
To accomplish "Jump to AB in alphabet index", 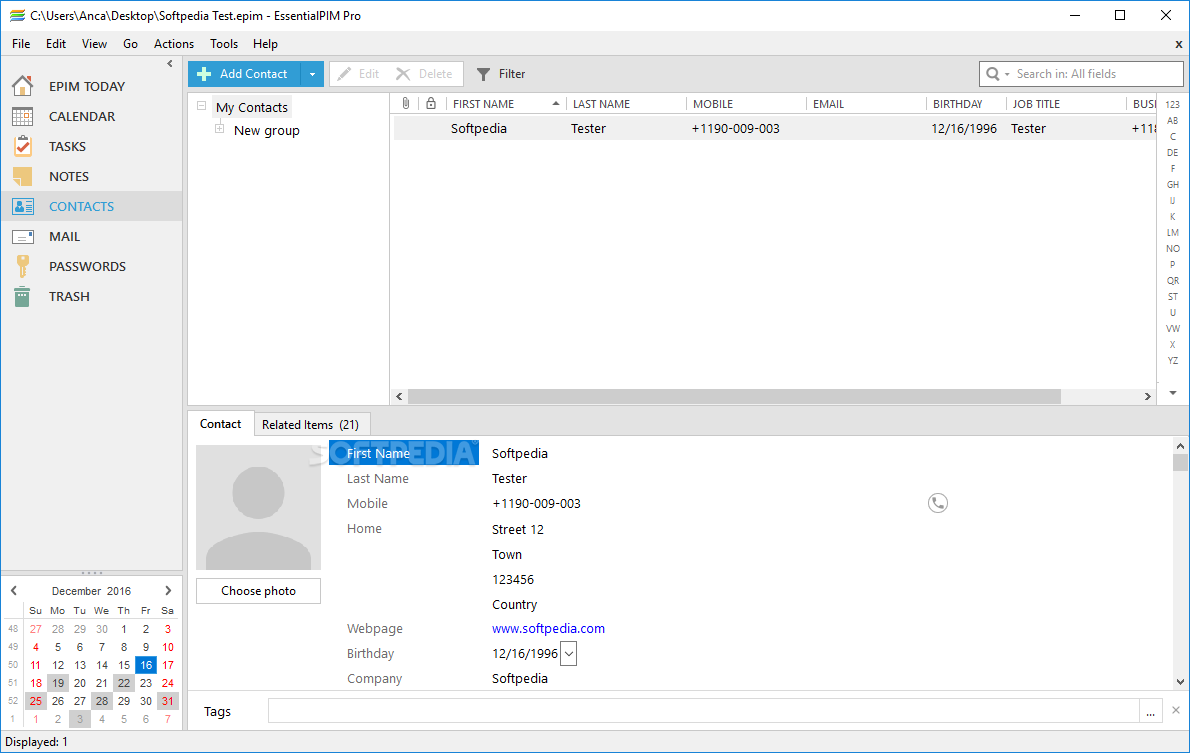I will coord(1173,121).
